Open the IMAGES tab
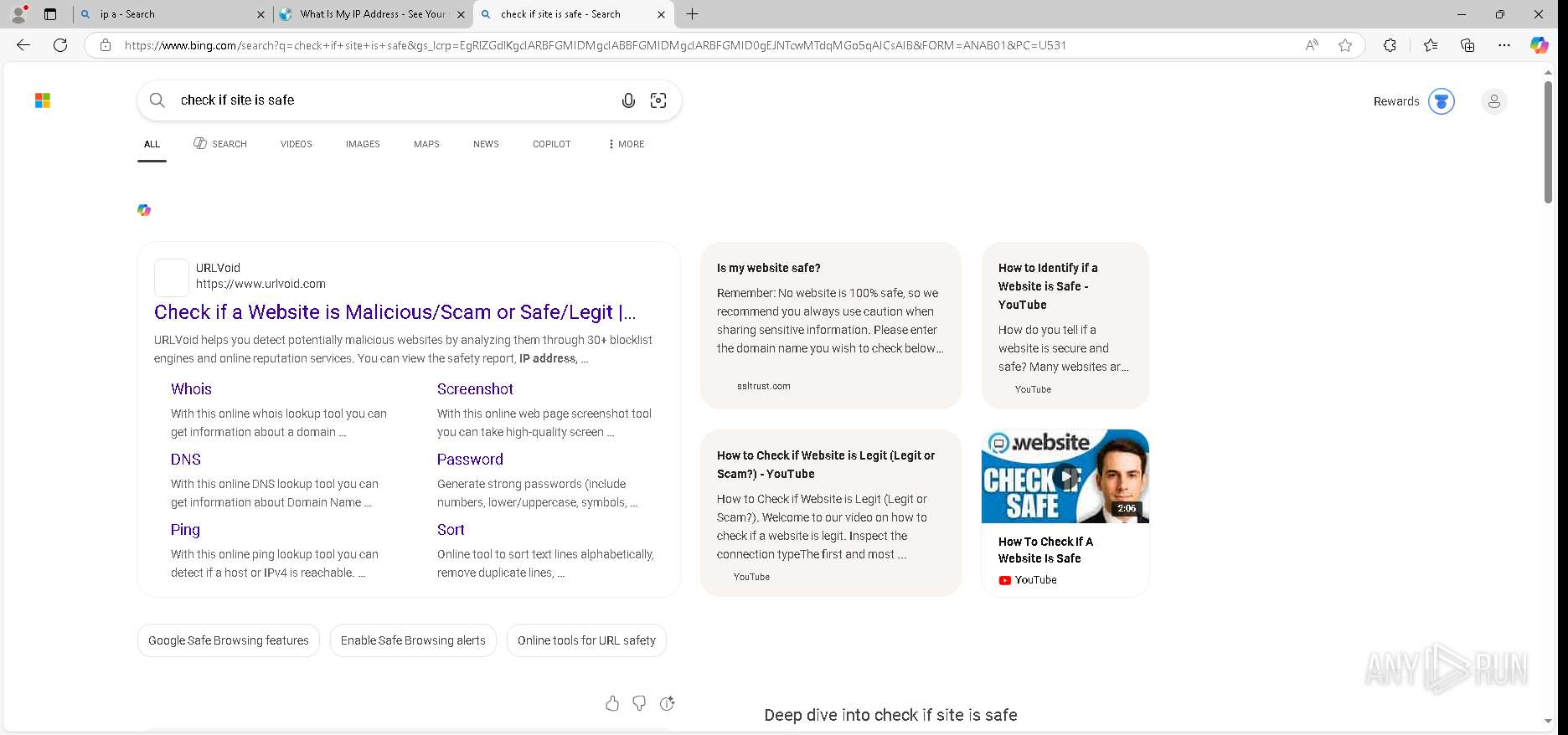1568x735 pixels. tap(363, 144)
